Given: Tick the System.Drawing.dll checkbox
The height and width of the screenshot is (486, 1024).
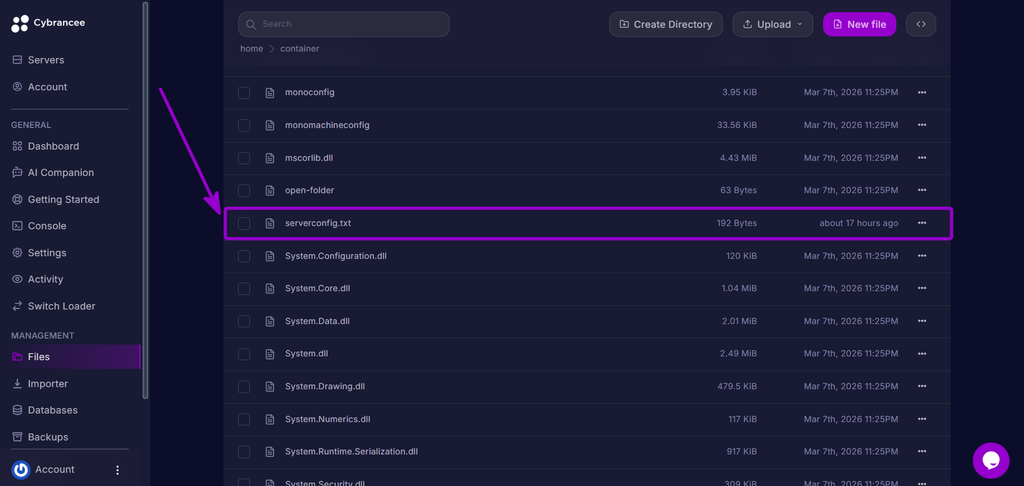Looking at the screenshot, I should click(x=244, y=387).
